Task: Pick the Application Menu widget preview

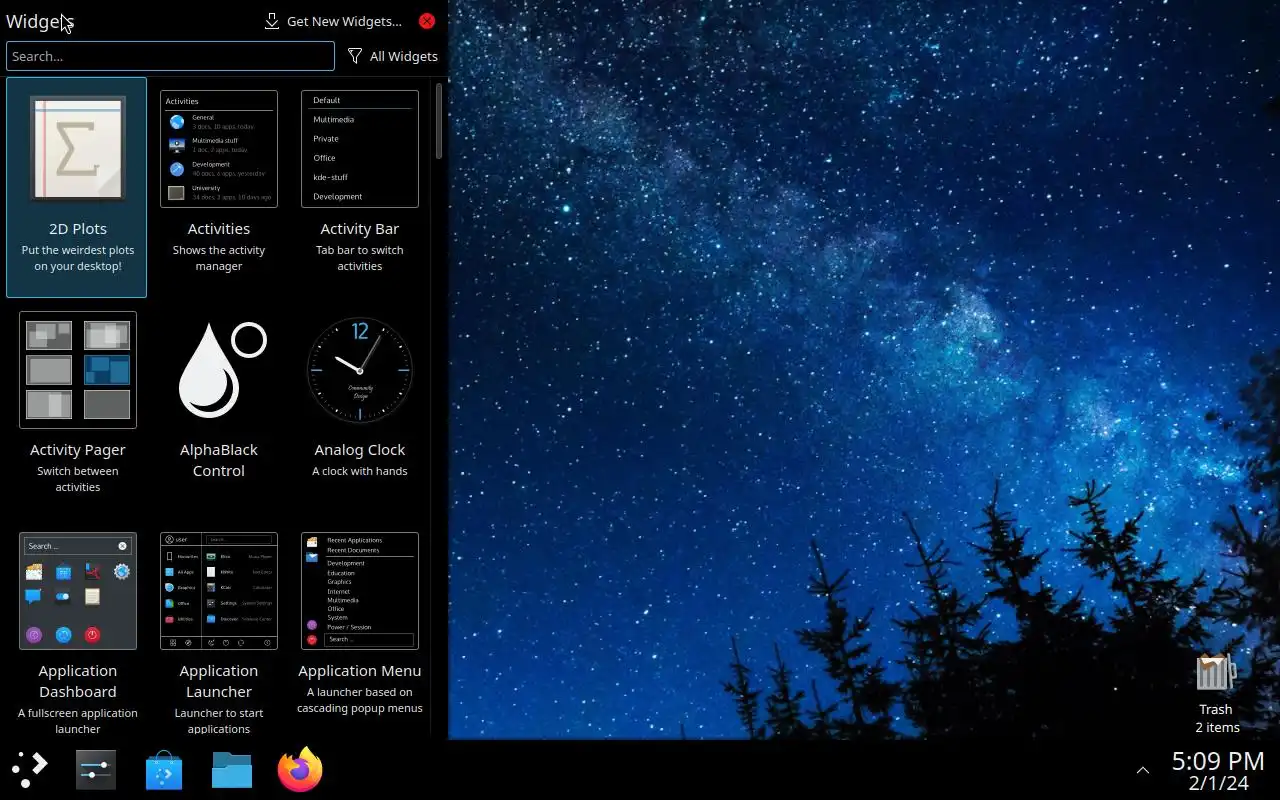Action: click(360, 591)
